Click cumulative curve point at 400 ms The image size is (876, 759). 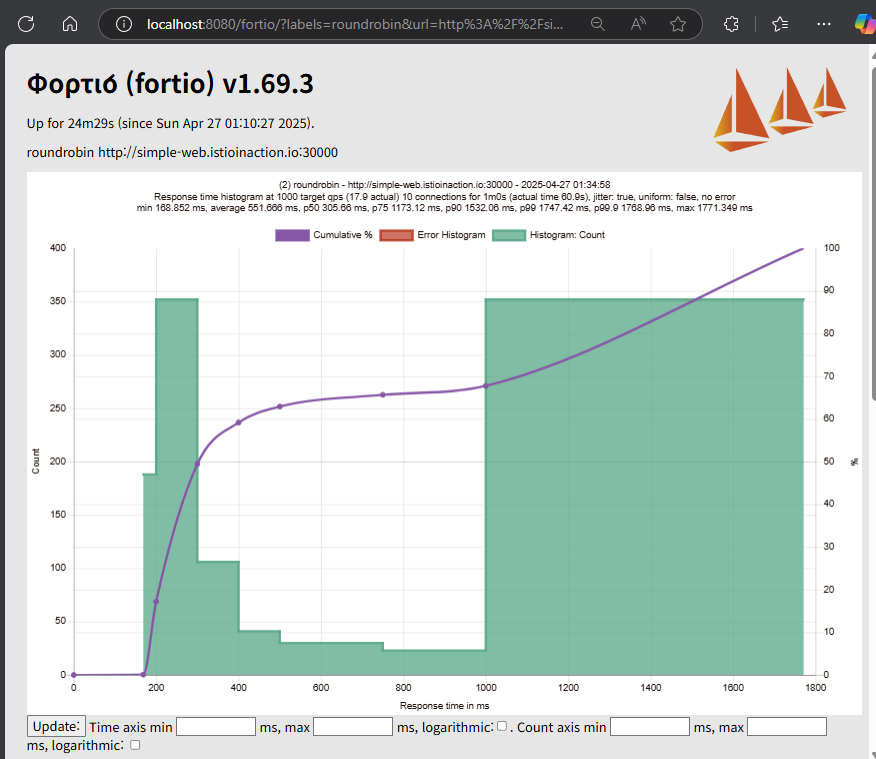coord(239,422)
